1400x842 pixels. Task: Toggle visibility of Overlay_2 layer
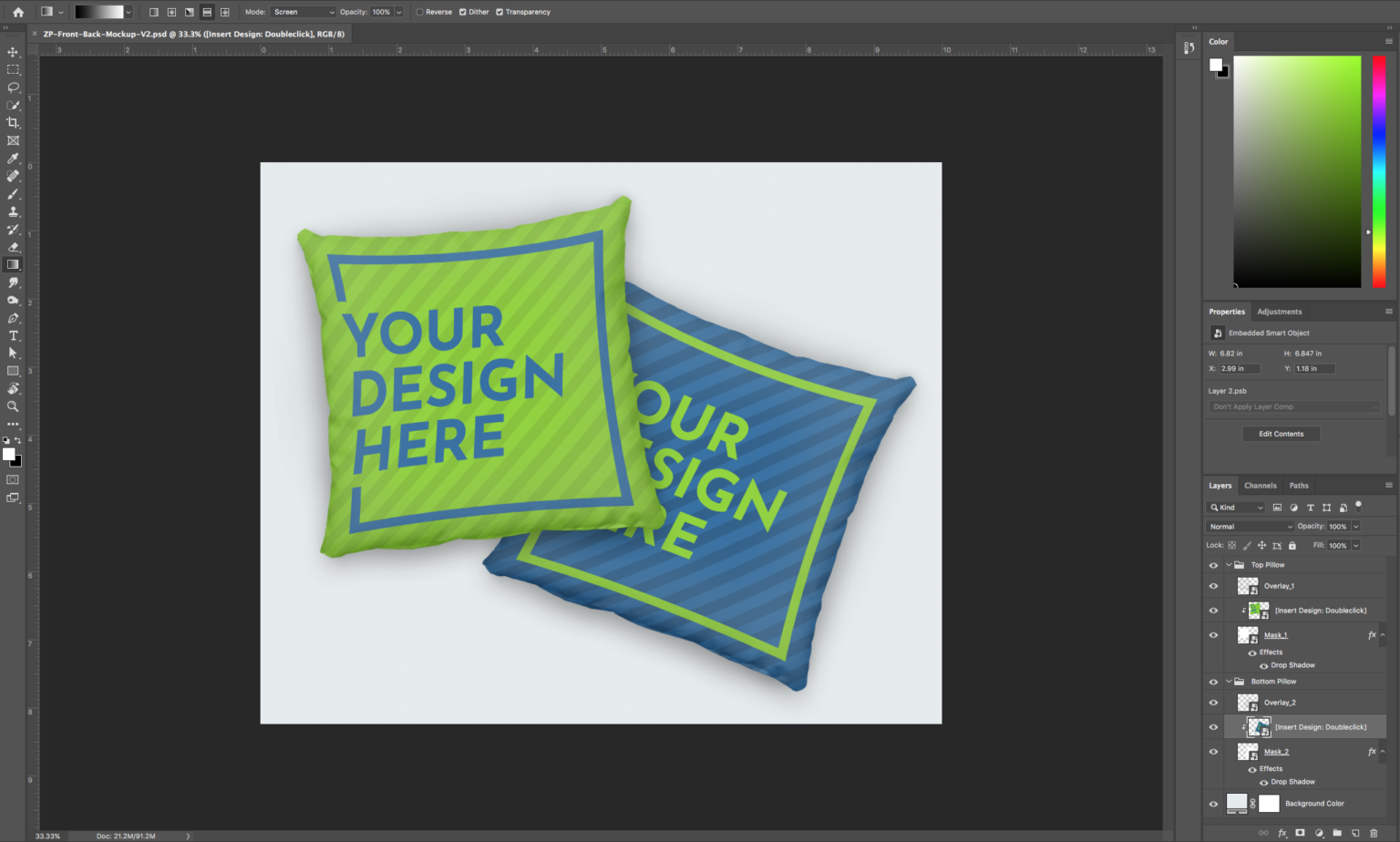point(1213,702)
